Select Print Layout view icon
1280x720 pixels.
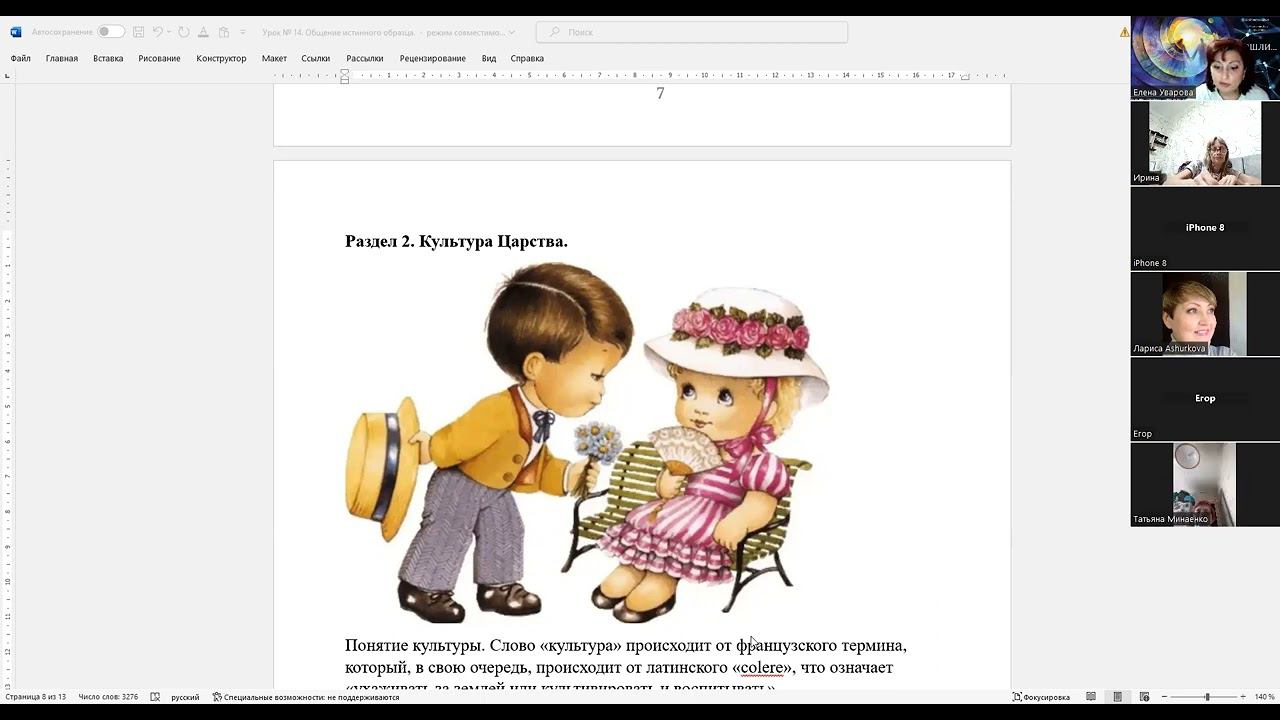tap(1117, 697)
